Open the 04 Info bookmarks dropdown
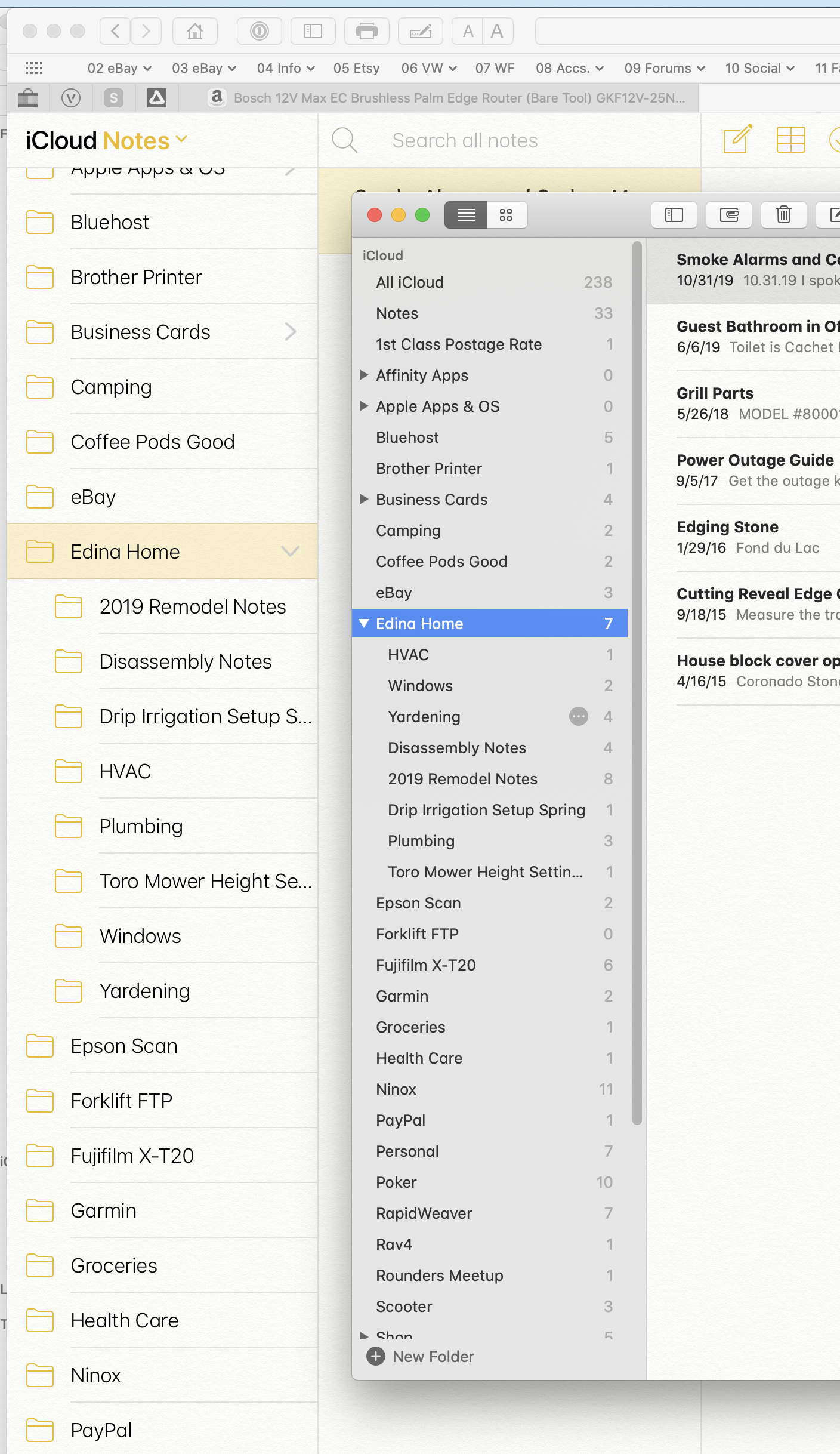 coord(286,68)
